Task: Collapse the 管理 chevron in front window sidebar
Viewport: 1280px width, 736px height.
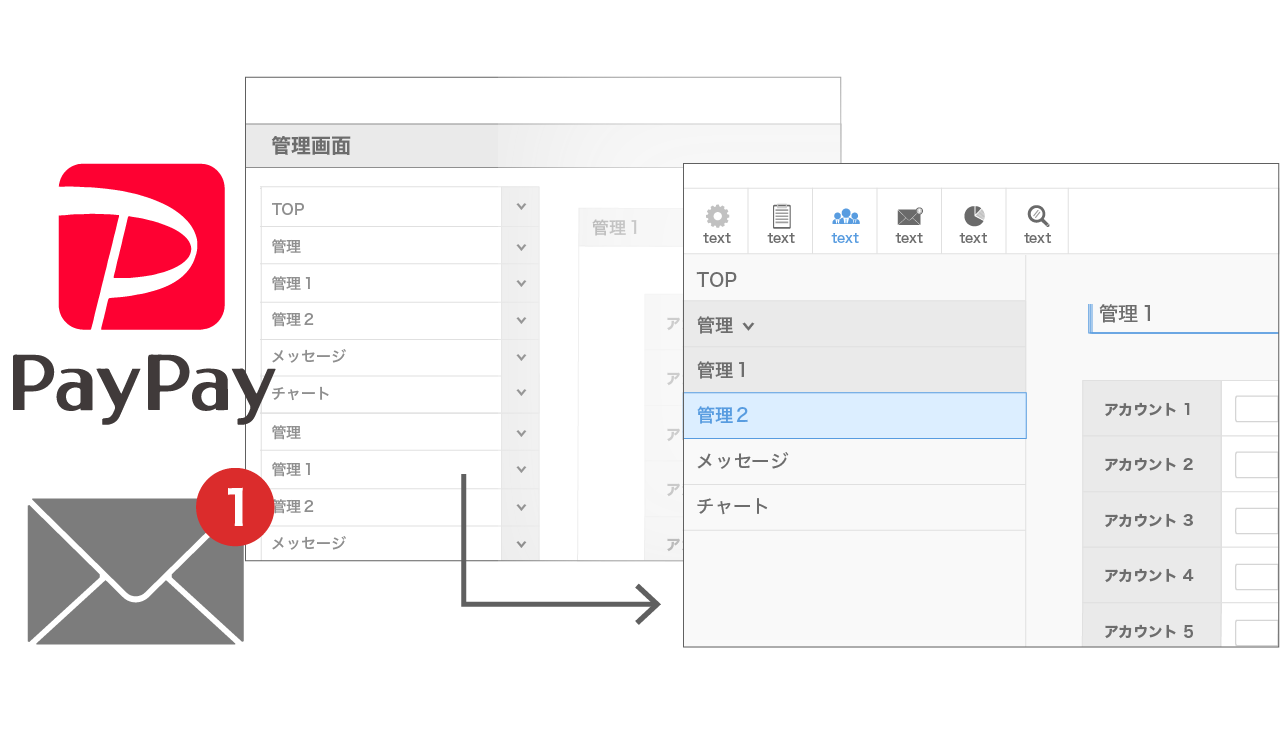Action: point(749,326)
